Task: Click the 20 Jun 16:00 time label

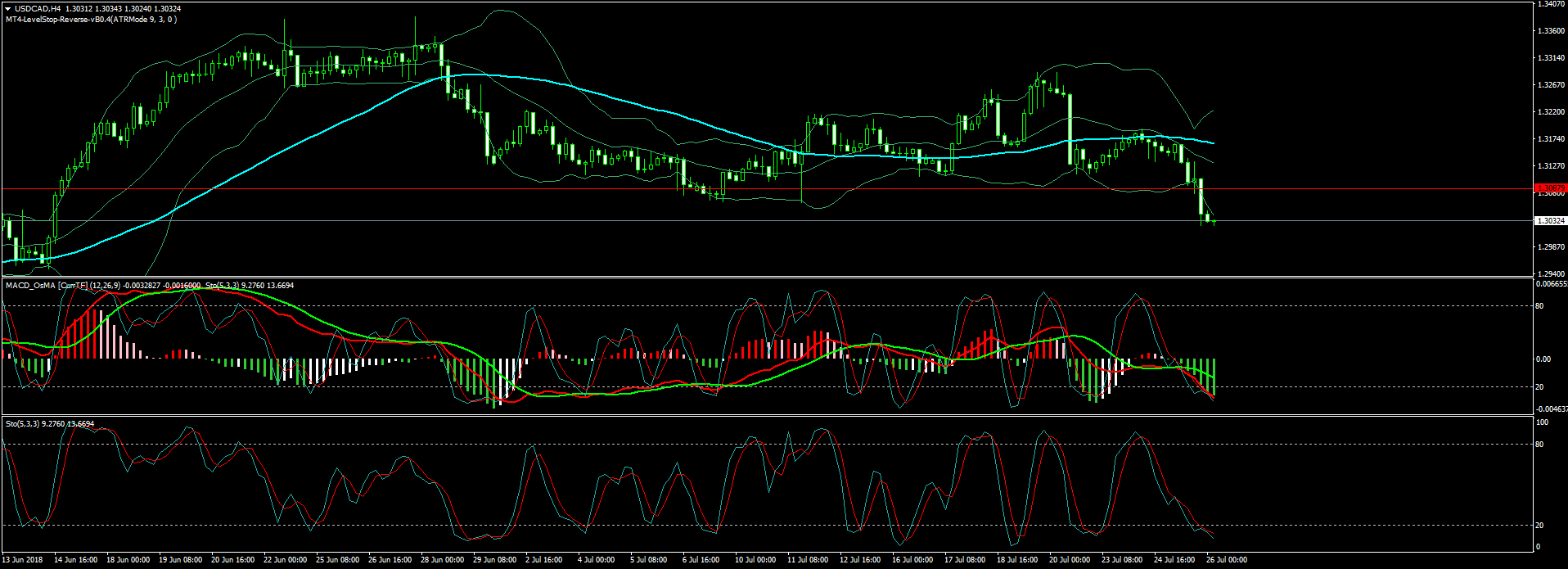Action: 232,560
